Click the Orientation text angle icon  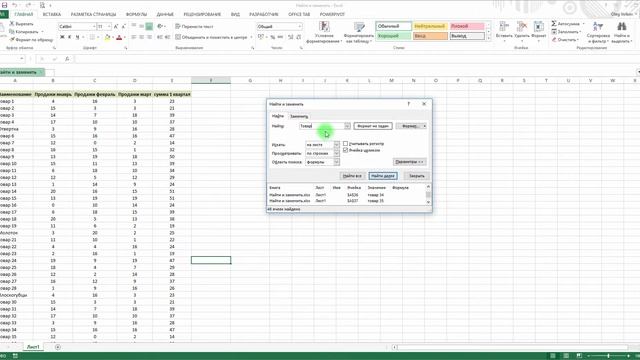click(x=160, y=26)
